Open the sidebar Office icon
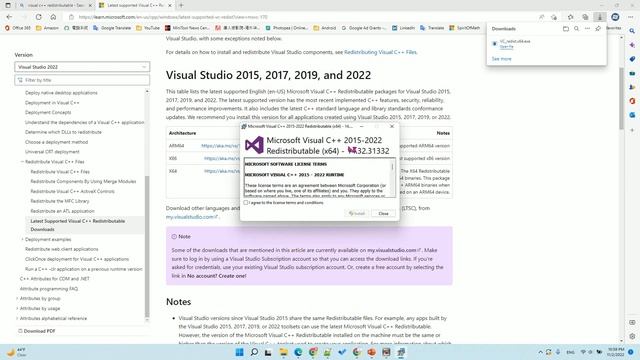The height and width of the screenshot is (360, 640). pyautogui.click(x=632, y=101)
